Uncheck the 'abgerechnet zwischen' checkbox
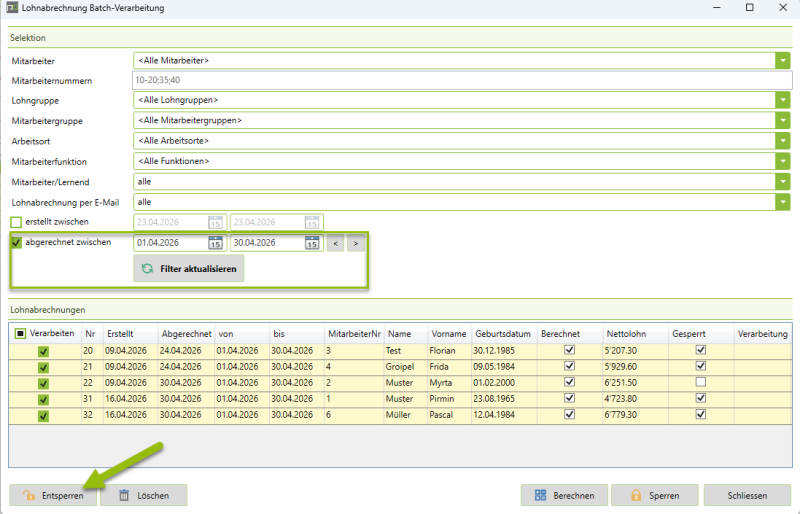This screenshot has height=514, width=800. tap(16, 242)
